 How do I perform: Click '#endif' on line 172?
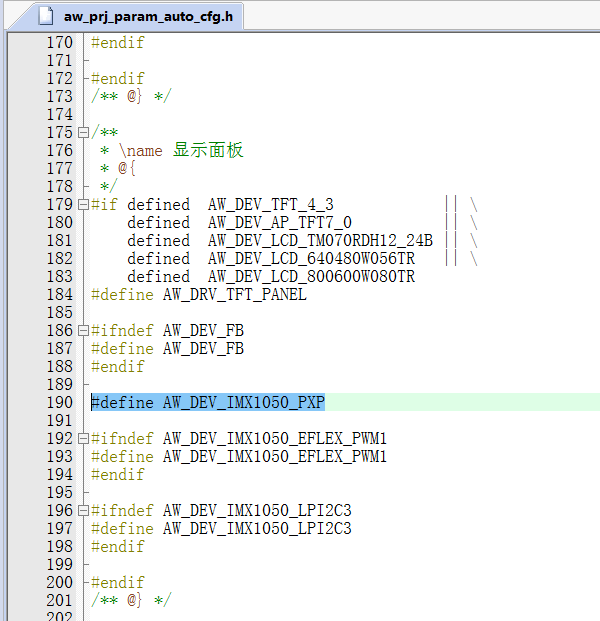coord(118,78)
